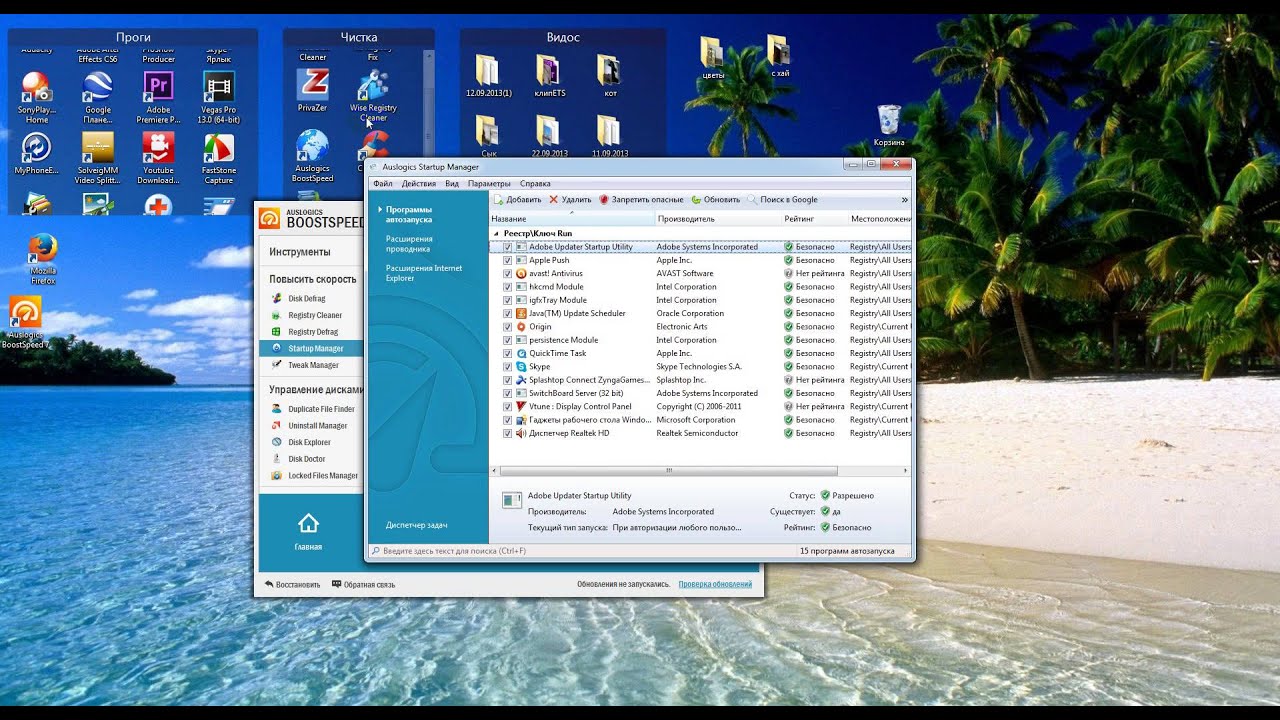Click Запретить опасные in toolbar

pyautogui.click(x=641, y=199)
